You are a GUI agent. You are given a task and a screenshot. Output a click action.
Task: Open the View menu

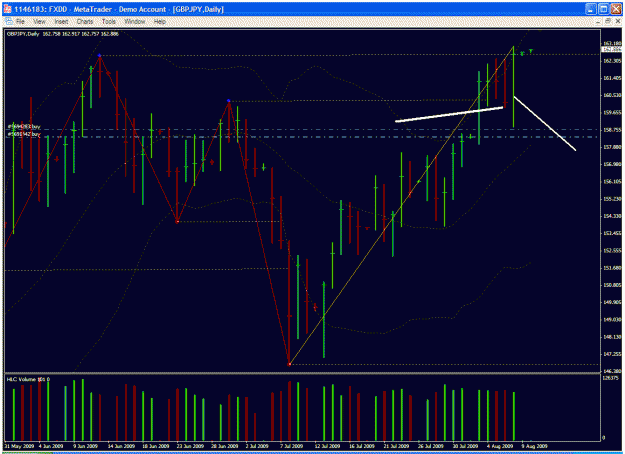(39, 22)
